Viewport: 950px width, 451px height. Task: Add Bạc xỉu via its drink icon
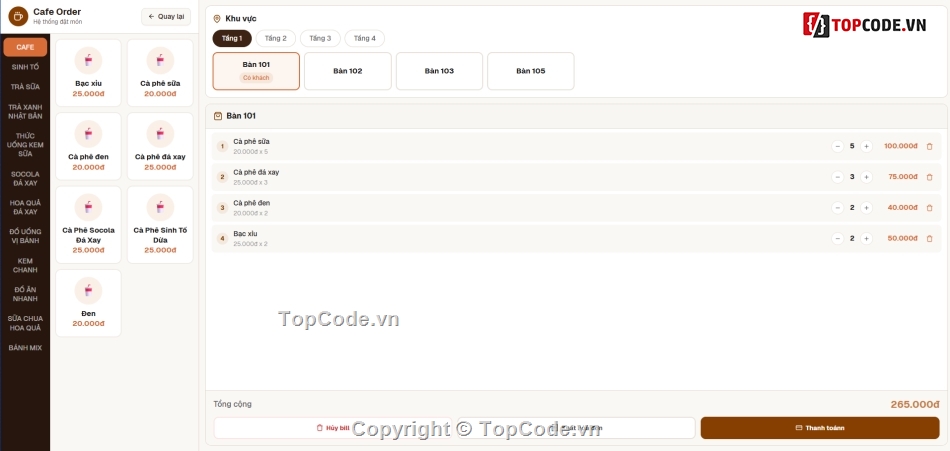coord(88,61)
